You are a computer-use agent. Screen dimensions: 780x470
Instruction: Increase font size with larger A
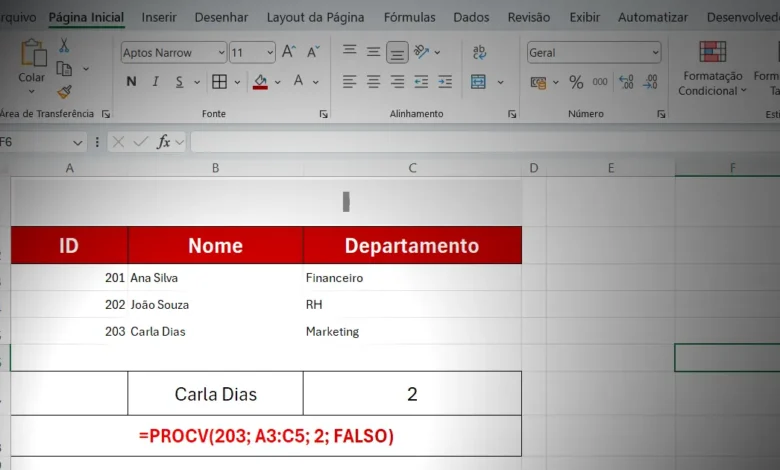[289, 52]
